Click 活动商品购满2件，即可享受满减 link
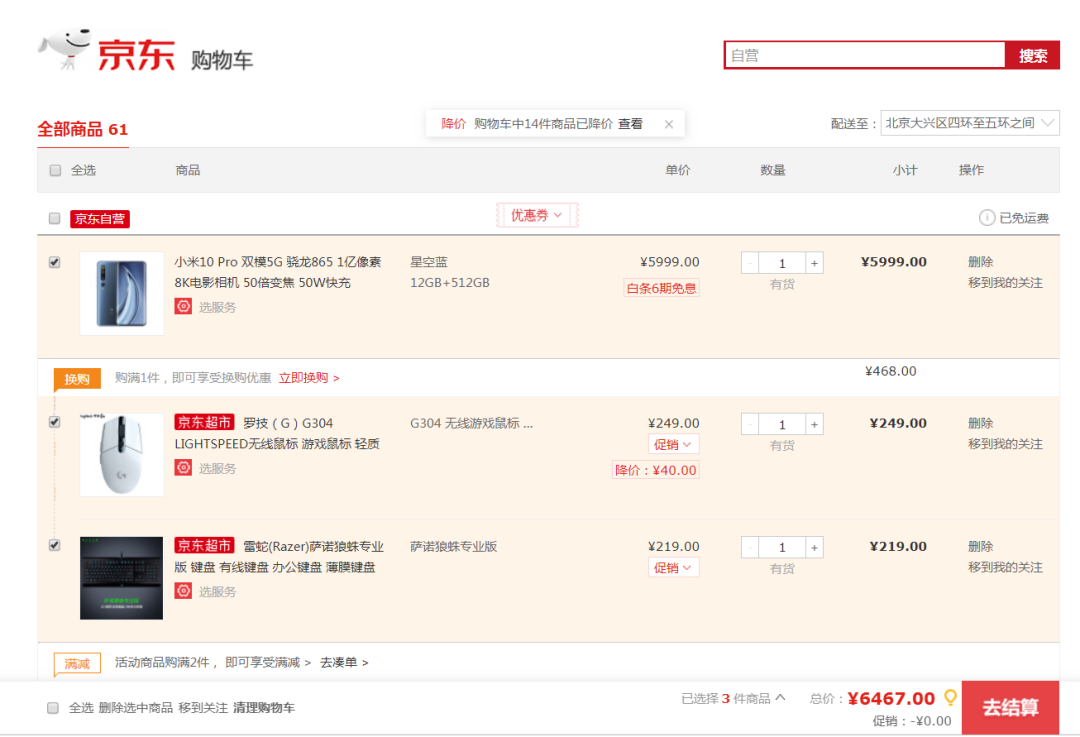Screen dimensions: 1080x737 click(x=213, y=663)
